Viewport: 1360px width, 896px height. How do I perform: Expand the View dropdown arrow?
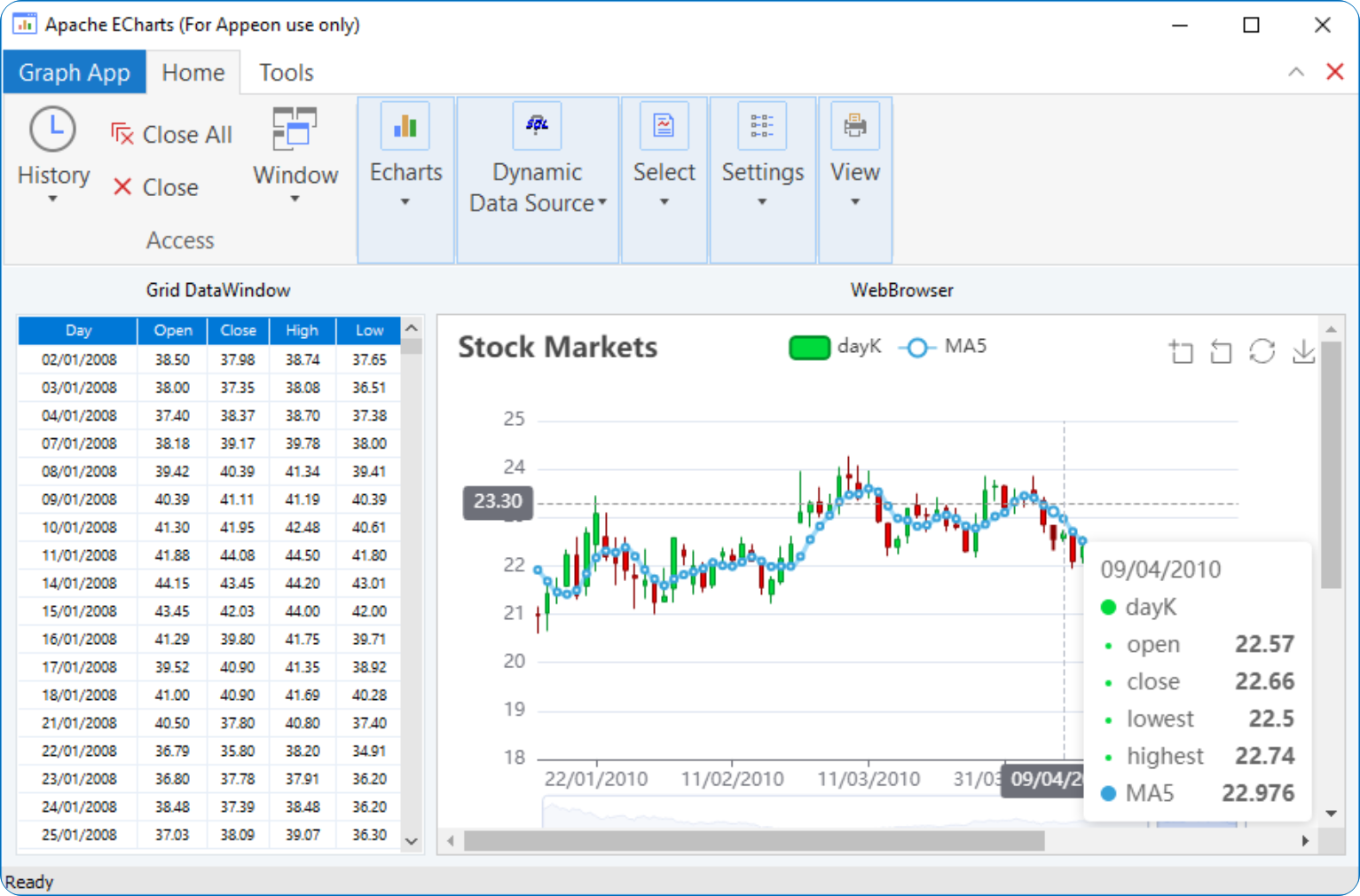pos(855,202)
